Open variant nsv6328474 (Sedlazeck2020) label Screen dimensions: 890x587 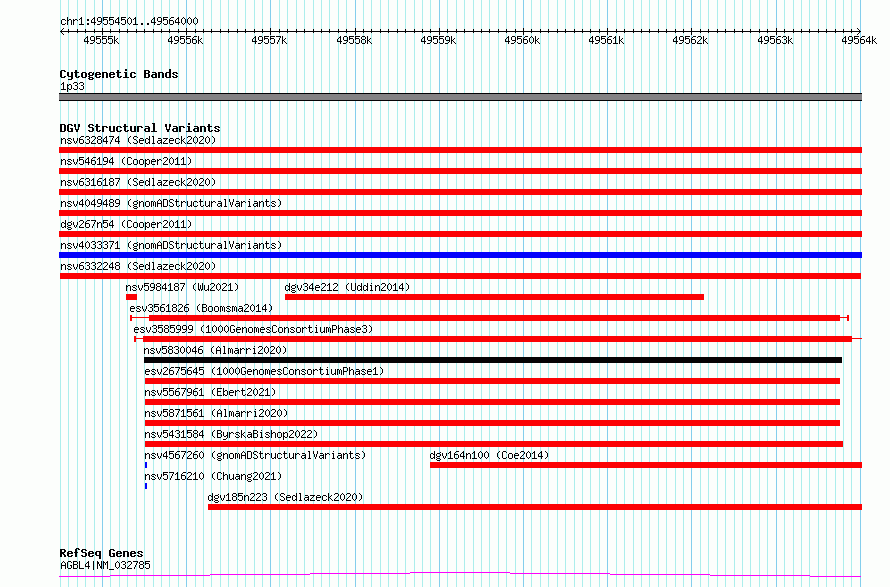click(138, 140)
